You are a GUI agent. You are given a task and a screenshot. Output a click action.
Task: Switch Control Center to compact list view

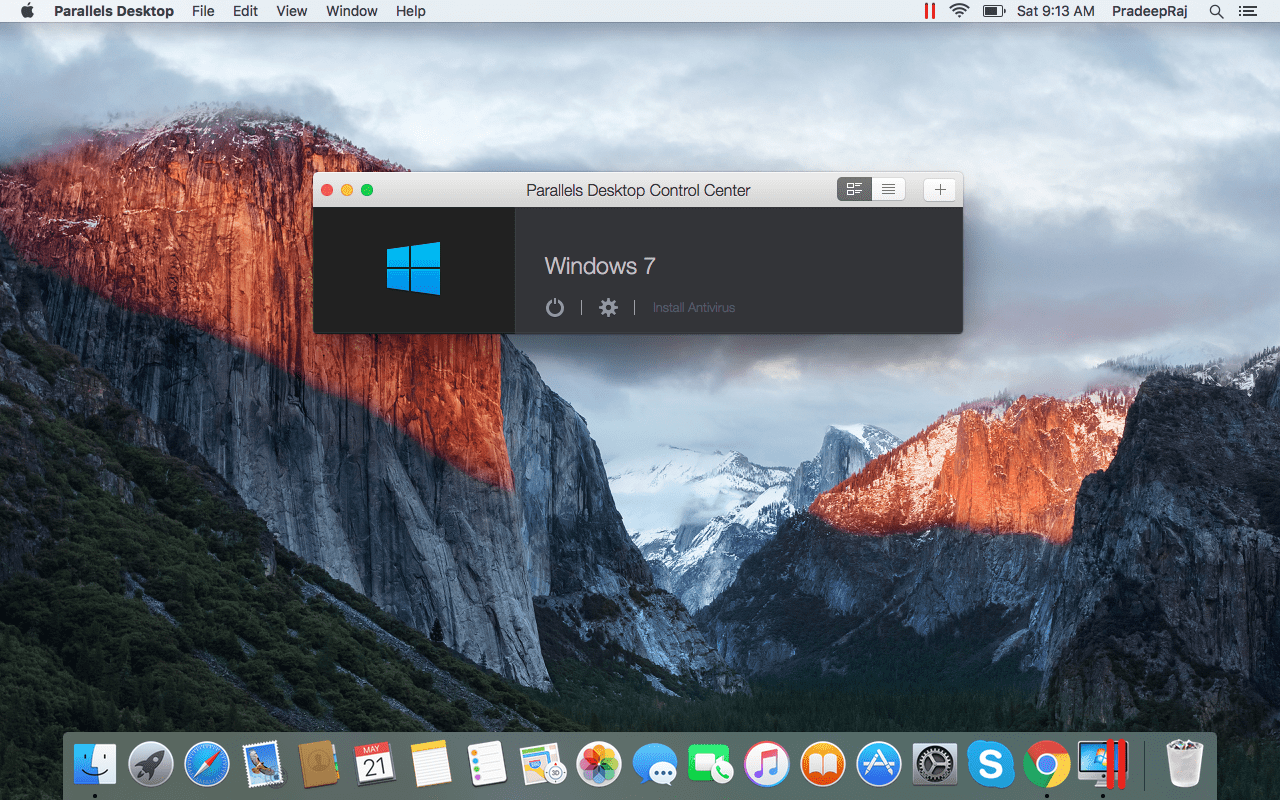tap(888, 189)
